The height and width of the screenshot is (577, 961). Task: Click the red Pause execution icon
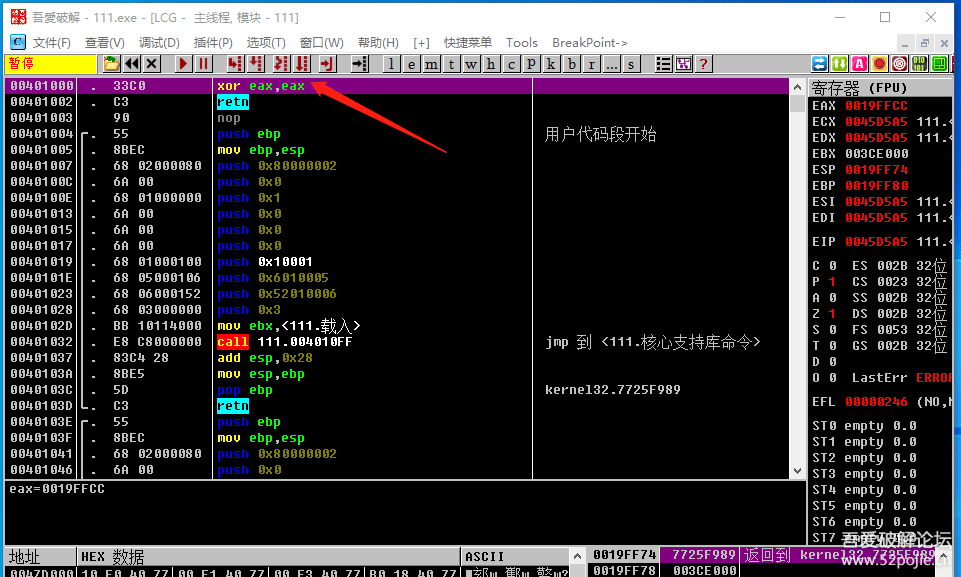[203, 64]
